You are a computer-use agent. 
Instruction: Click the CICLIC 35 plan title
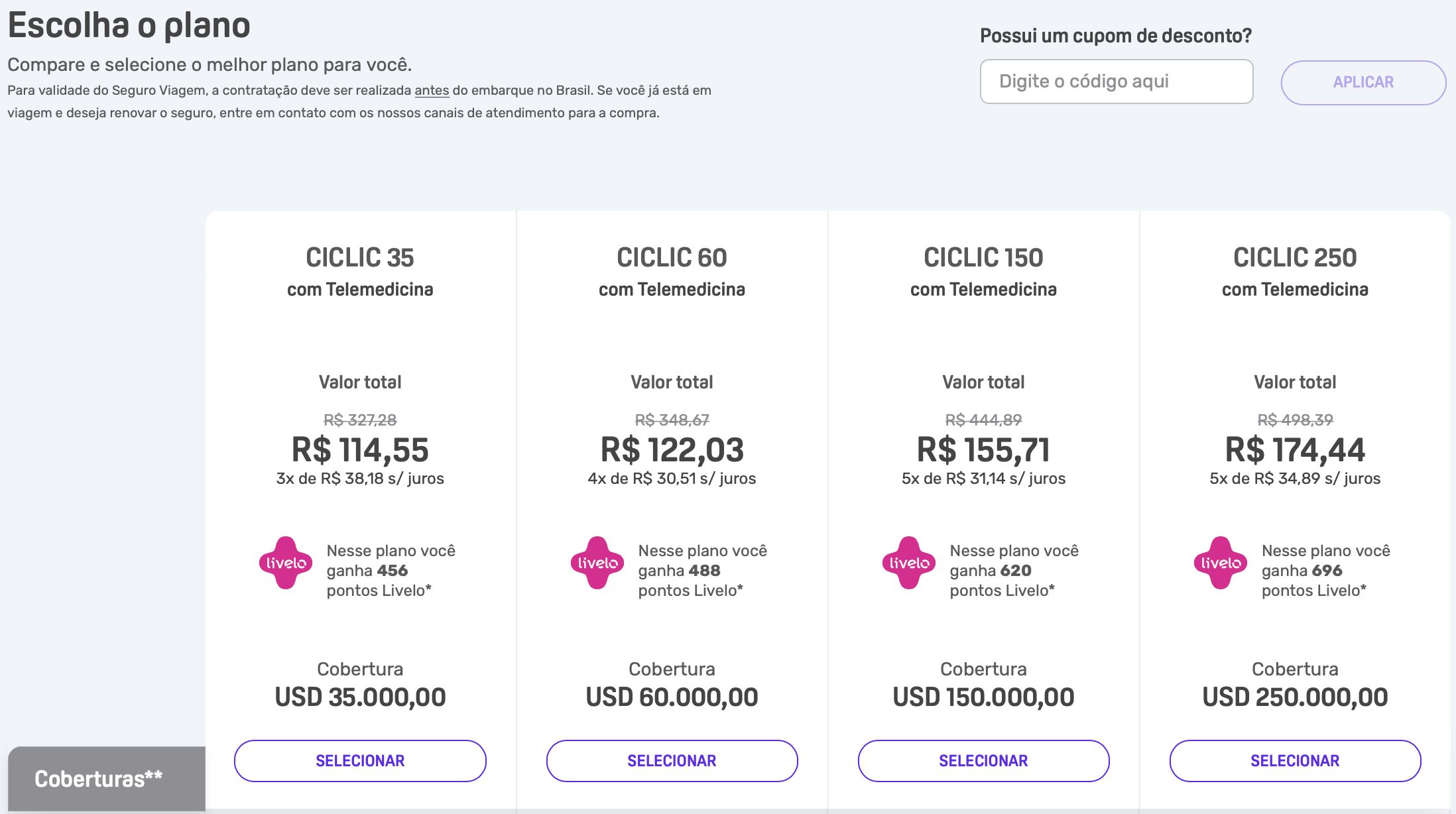[360, 257]
